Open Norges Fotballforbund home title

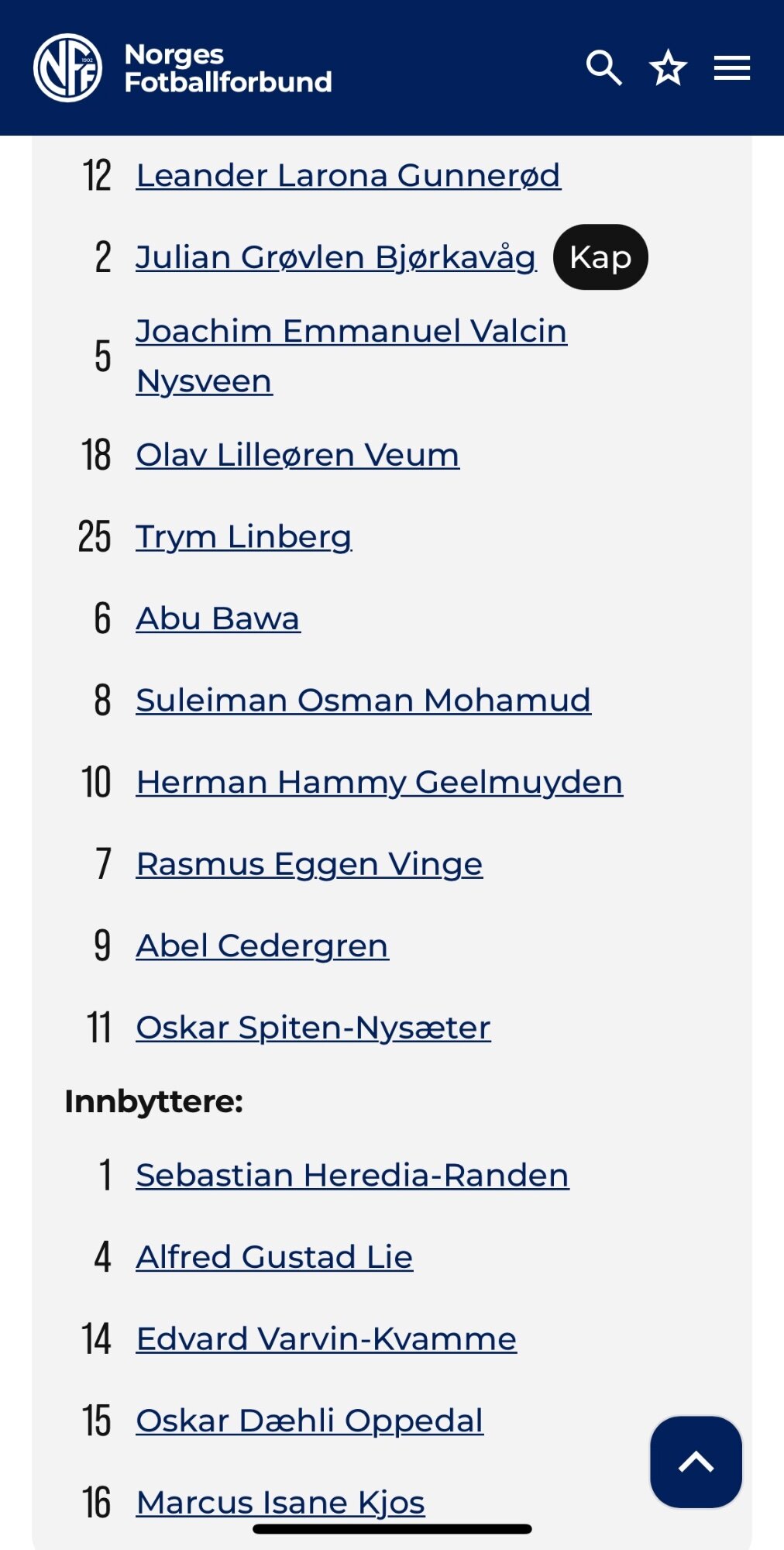pos(228,68)
